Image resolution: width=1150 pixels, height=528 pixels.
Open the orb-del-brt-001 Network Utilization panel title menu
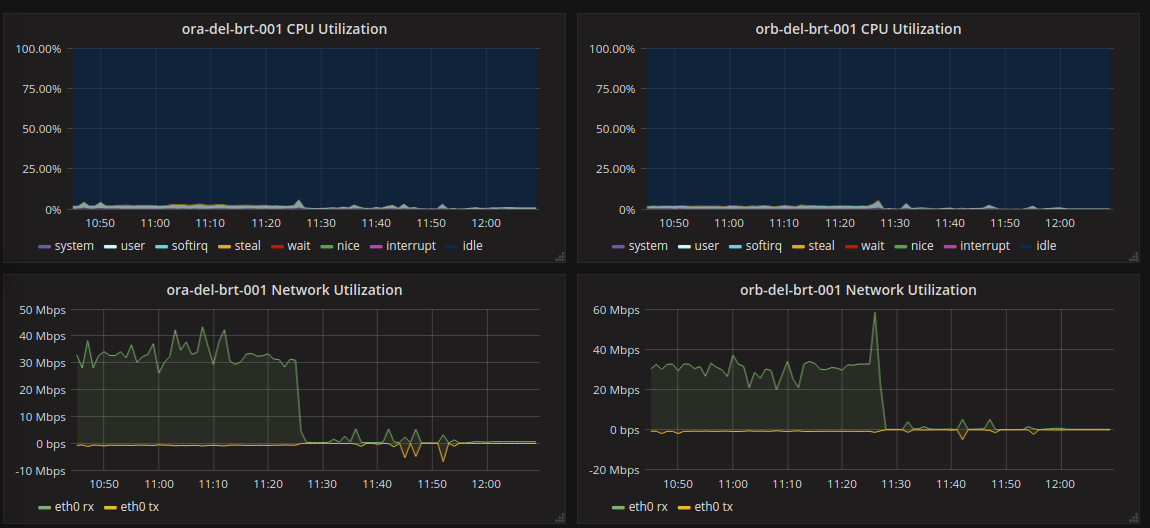pos(858,290)
